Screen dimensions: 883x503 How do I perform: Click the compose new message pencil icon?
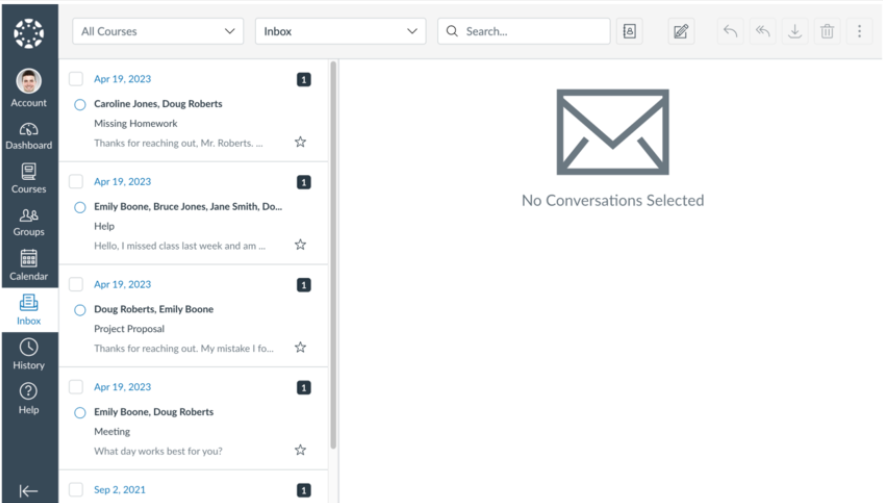click(681, 32)
